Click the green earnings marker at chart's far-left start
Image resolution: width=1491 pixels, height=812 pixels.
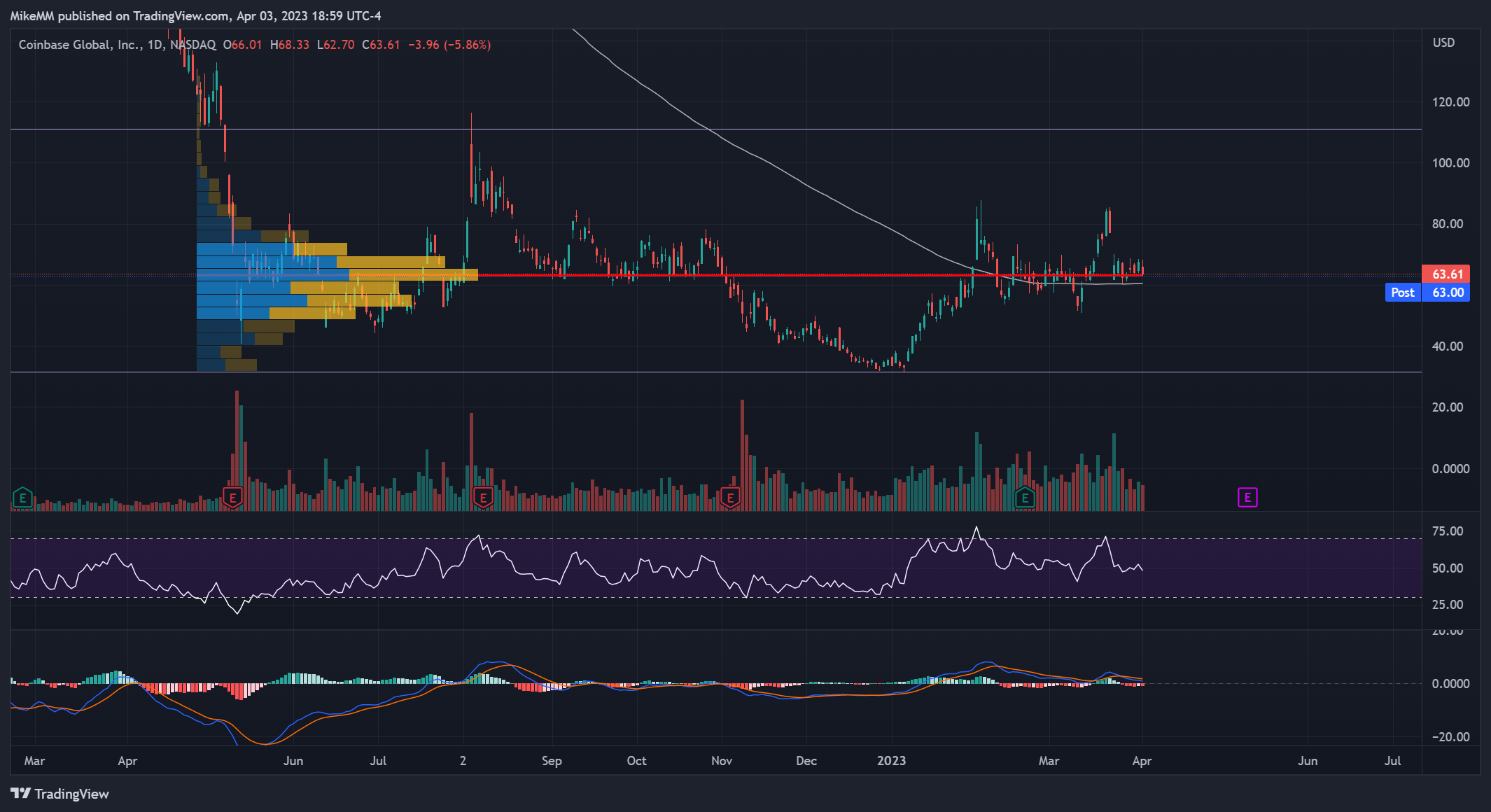[22, 498]
